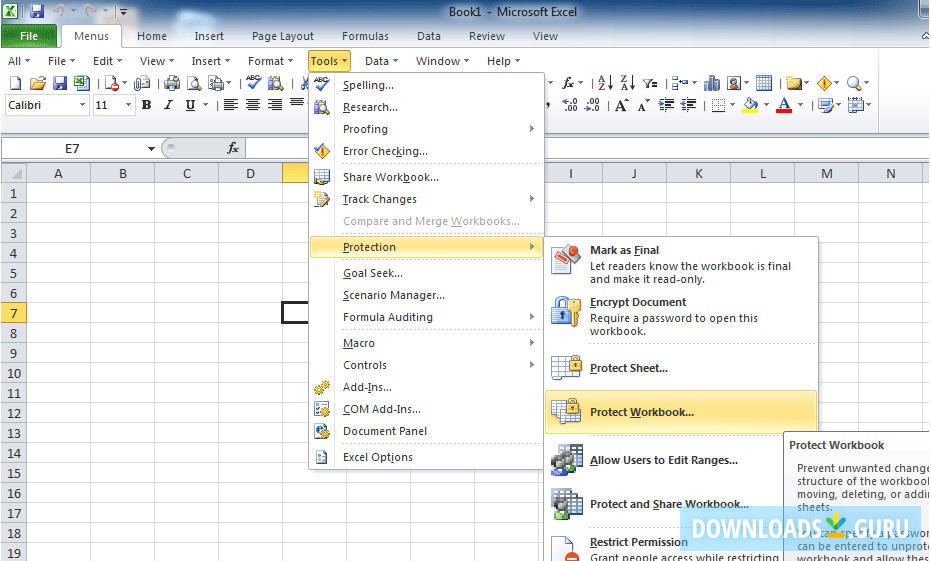Open a file with the Open folder icon
Image resolution: width=931 pixels, height=561 pixels.
coord(38,84)
